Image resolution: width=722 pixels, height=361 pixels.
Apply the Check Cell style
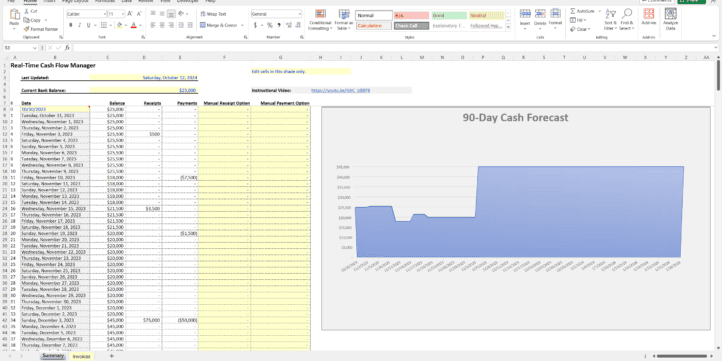(x=411, y=26)
